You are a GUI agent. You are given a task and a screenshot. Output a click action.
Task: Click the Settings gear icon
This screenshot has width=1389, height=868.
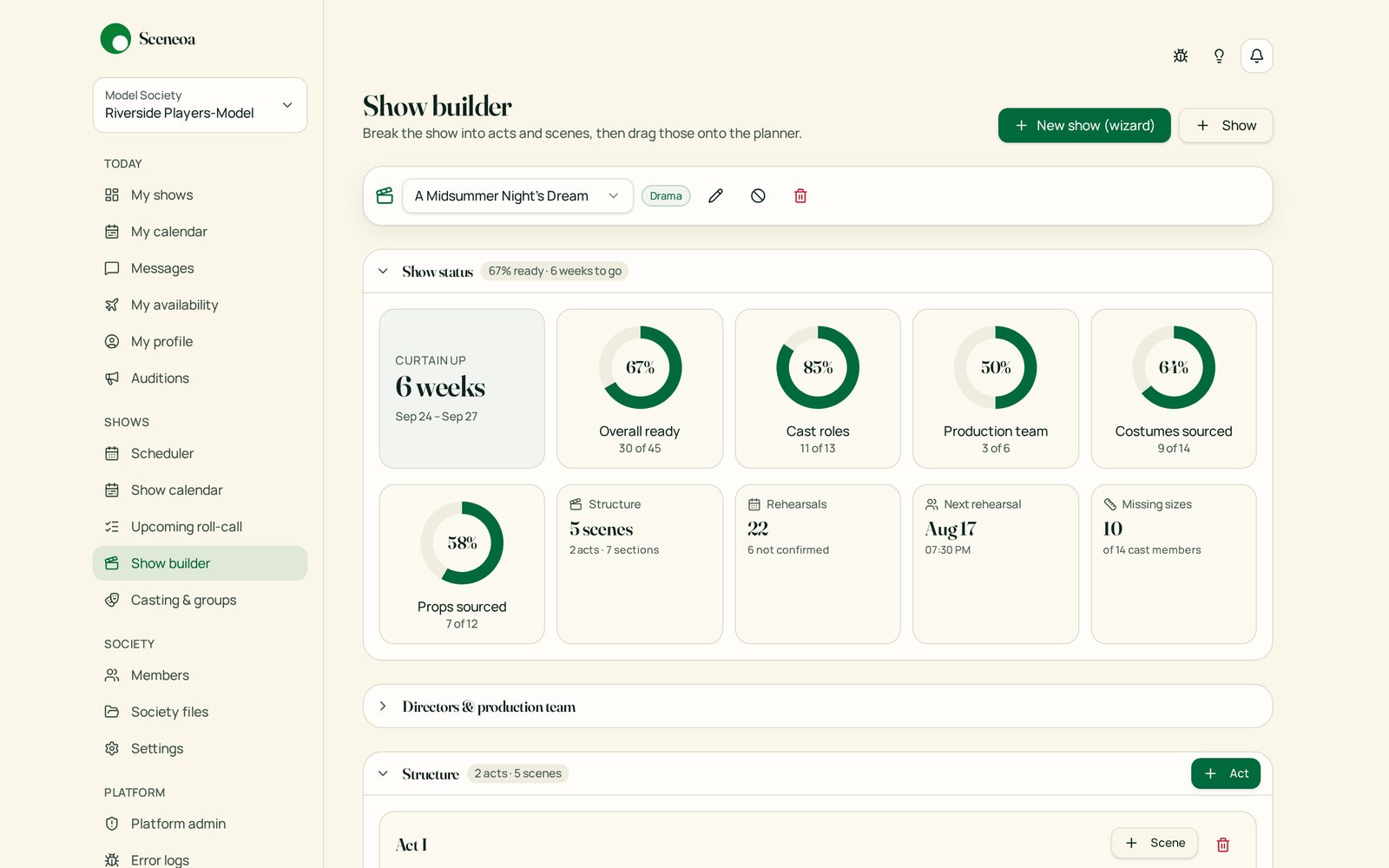pos(112,748)
